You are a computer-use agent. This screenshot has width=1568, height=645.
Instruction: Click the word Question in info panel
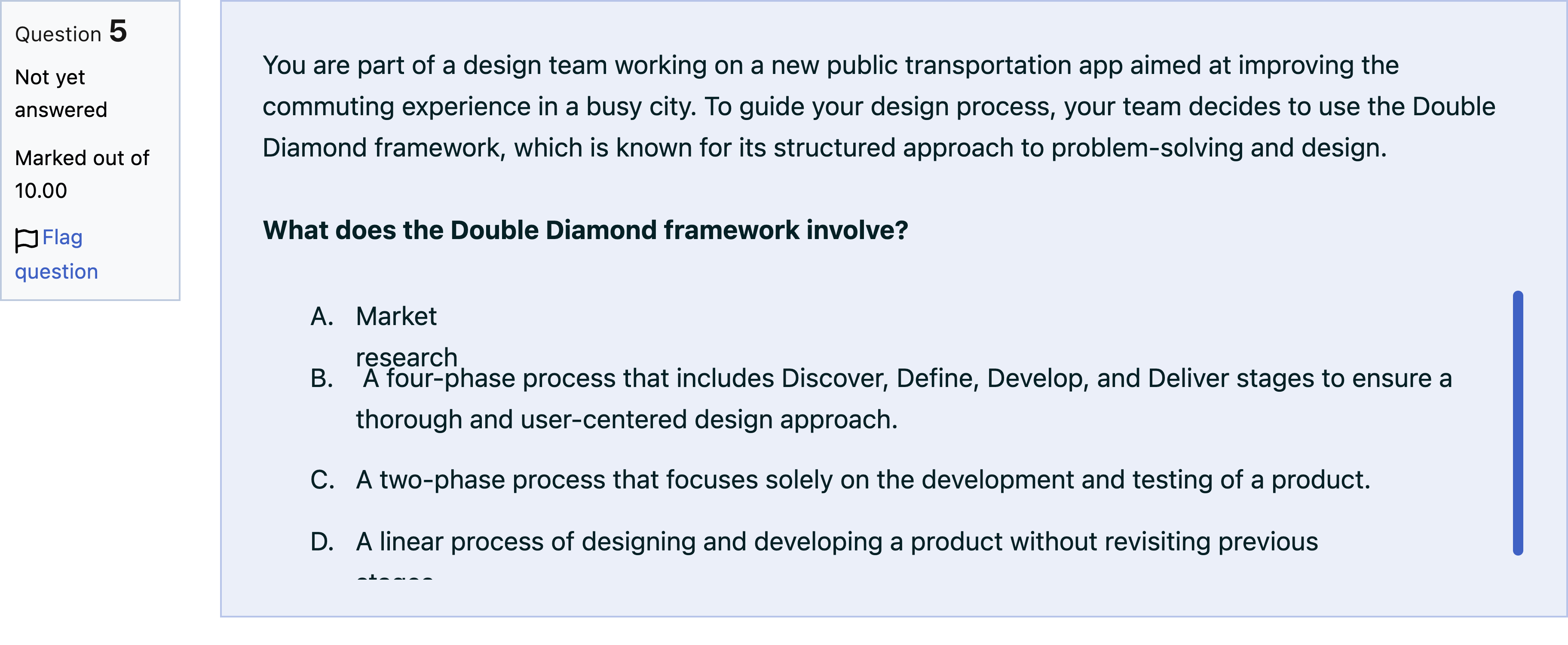tap(58, 34)
